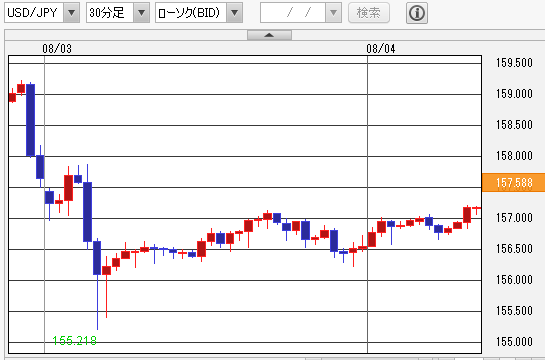This screenshot has height=360, width=545.
Task: Click the 159.500 price axis label
Action: [x=514, y=63]
